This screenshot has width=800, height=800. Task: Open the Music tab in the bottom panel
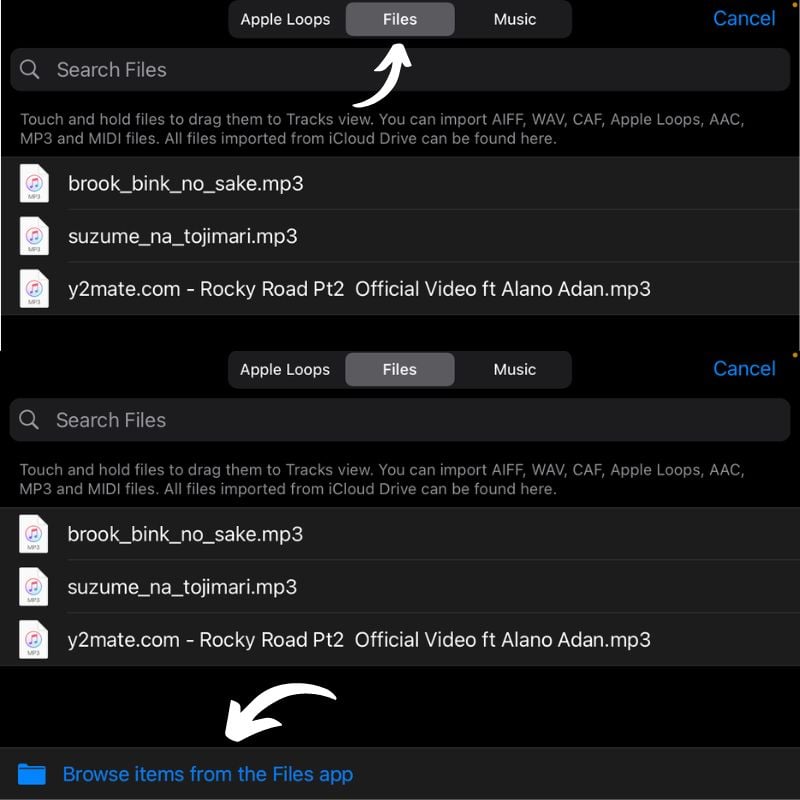pos(515,369)
